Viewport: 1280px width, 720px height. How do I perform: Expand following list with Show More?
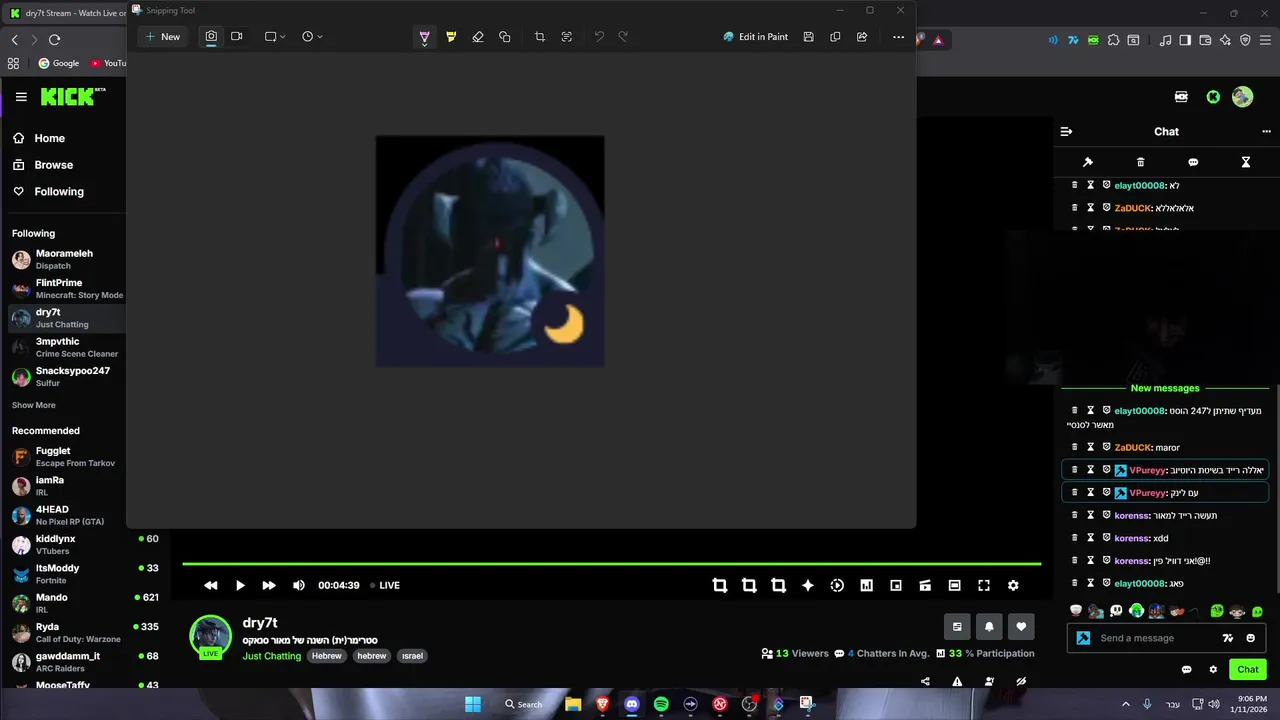point(34,405)
